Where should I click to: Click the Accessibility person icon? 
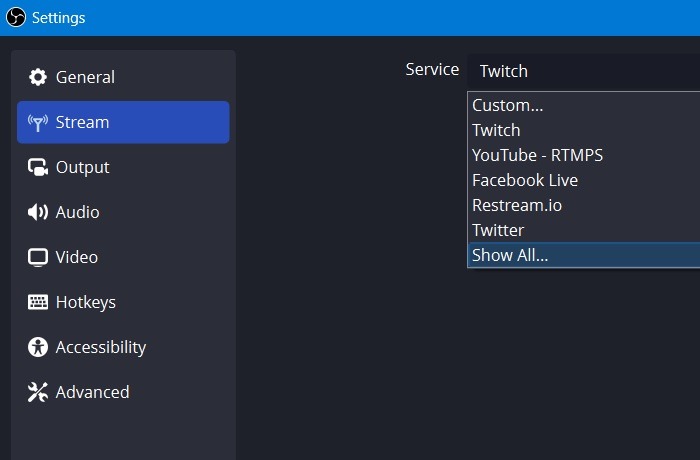38,347
